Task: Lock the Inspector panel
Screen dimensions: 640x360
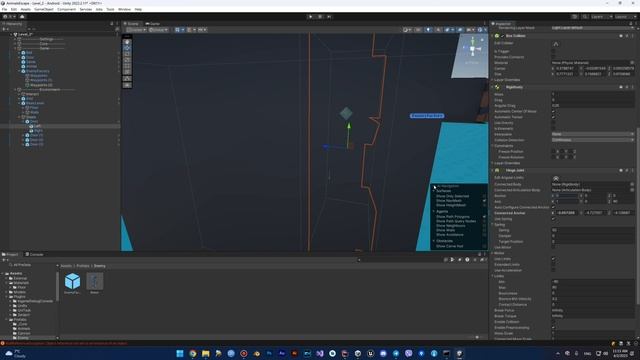Action: 631,24
